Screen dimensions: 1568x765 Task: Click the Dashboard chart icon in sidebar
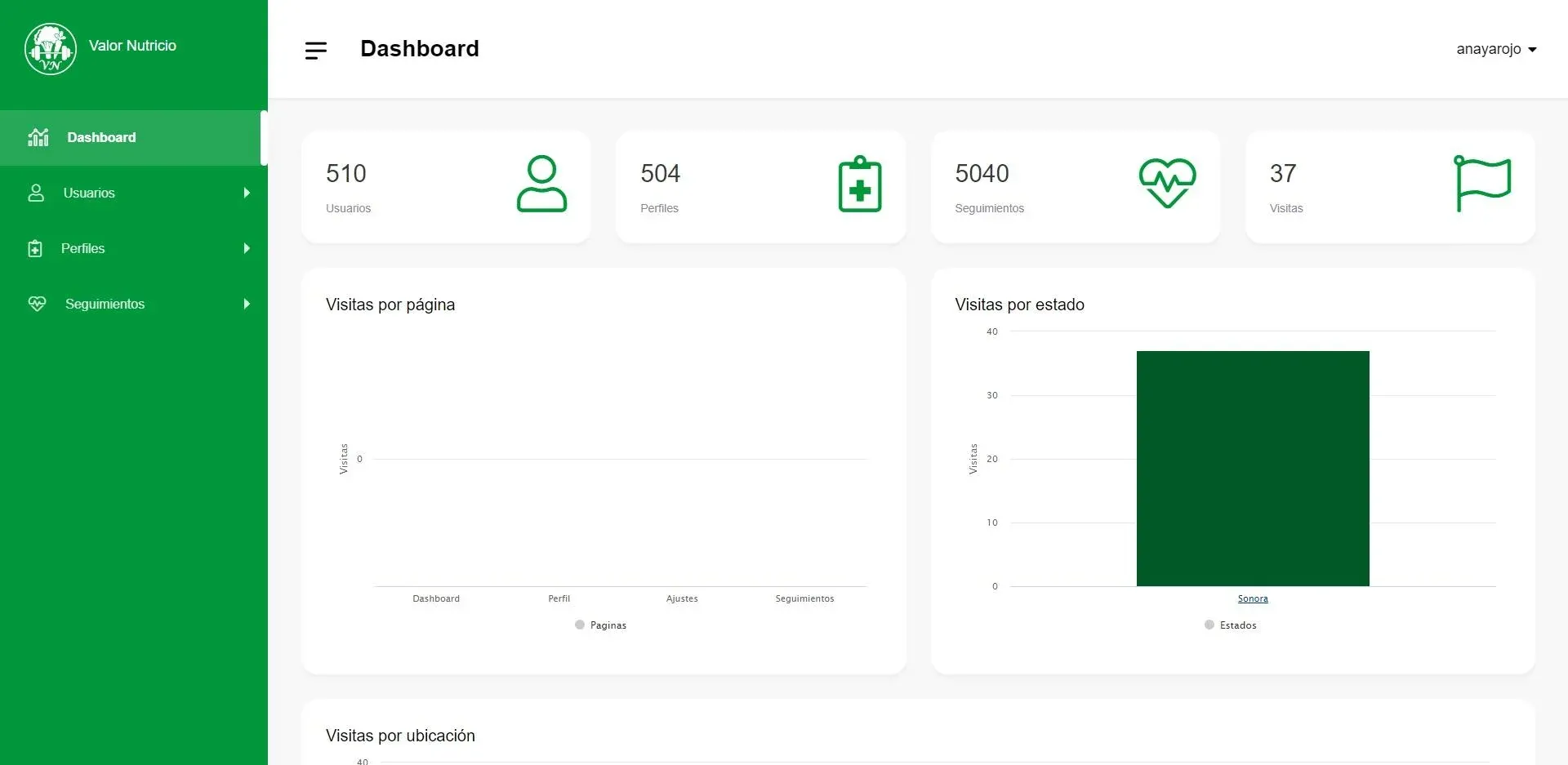[x=38, y=137]
